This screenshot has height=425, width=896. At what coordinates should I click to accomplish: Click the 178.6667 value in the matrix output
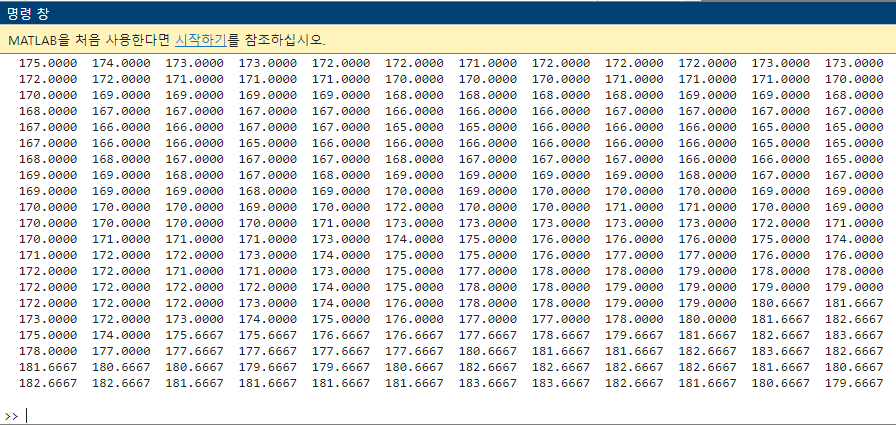tap(561, 335)
